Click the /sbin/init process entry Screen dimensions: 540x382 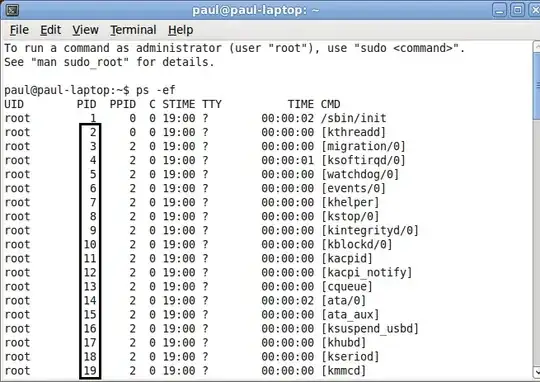tap(353, 118)
